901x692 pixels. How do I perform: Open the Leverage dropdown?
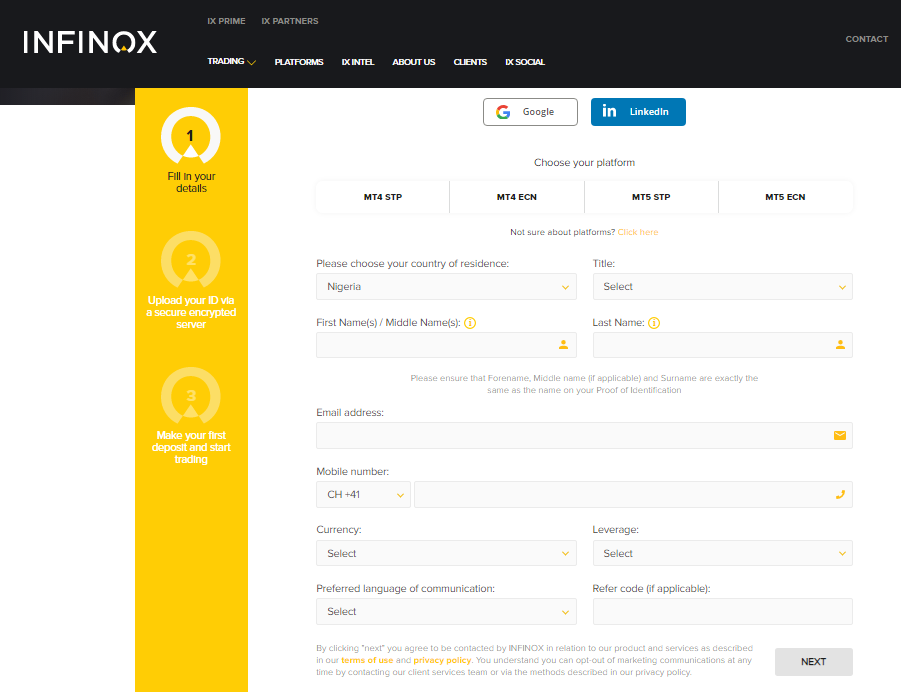[x=722, y=553]
